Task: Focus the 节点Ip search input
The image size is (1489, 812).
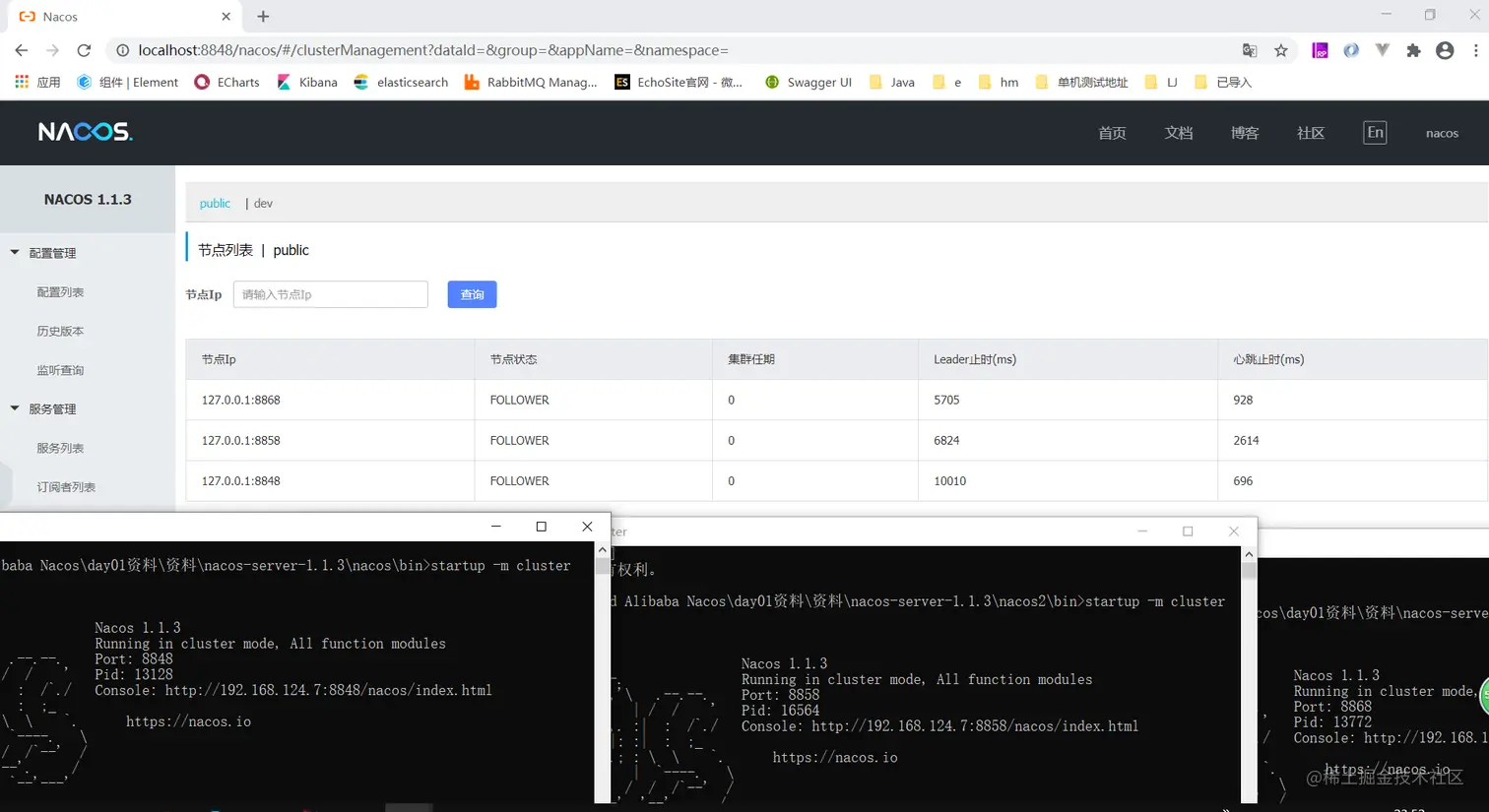Action: 331,294
